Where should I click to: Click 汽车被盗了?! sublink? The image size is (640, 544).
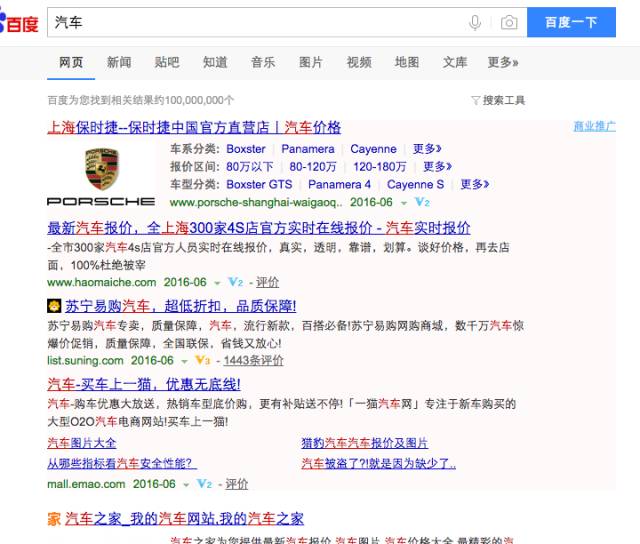(378, 464)
